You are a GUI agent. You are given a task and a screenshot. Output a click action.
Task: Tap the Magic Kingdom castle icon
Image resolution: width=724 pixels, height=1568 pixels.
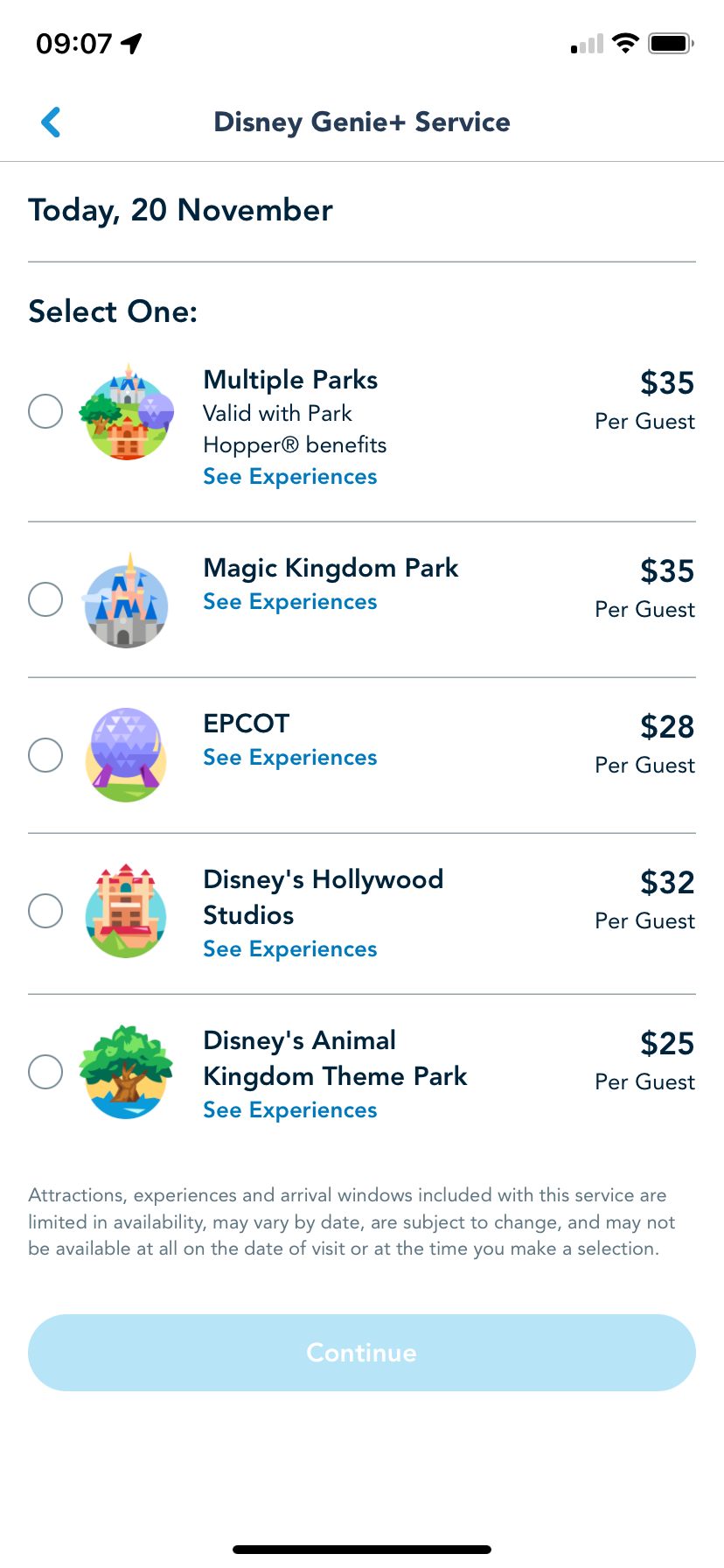click(127, 601)
